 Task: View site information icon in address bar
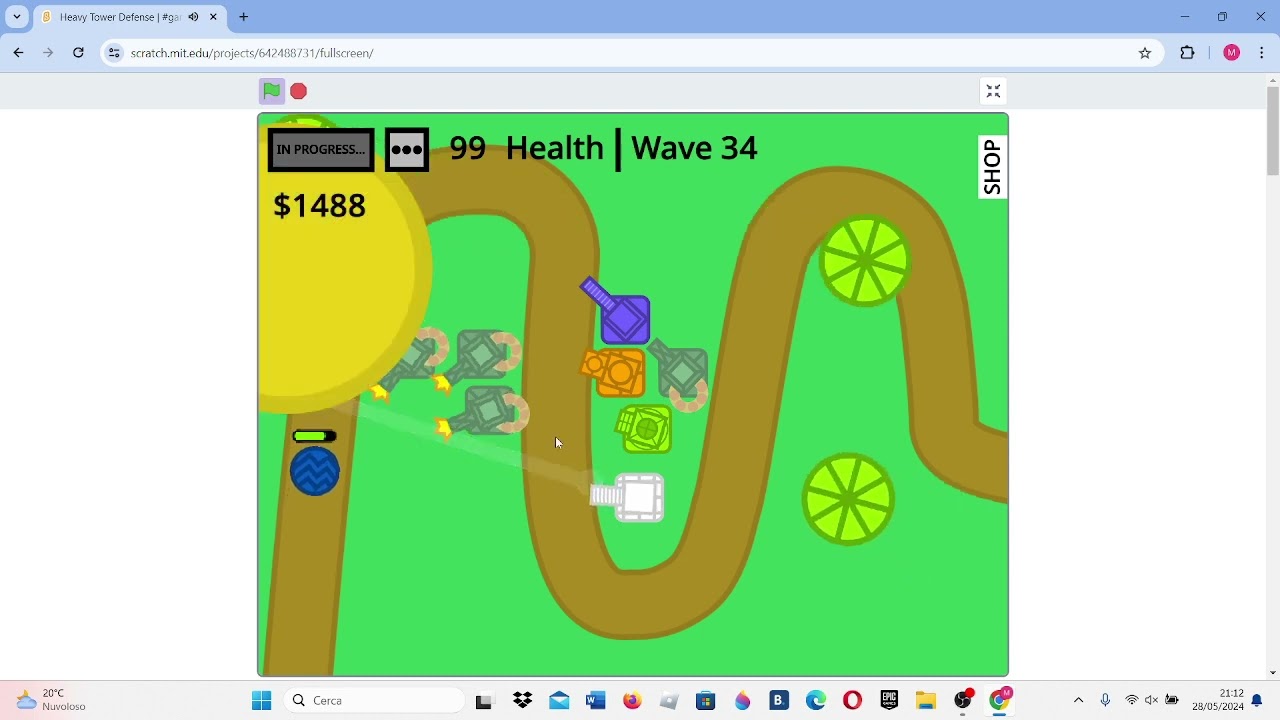point(114,53)
